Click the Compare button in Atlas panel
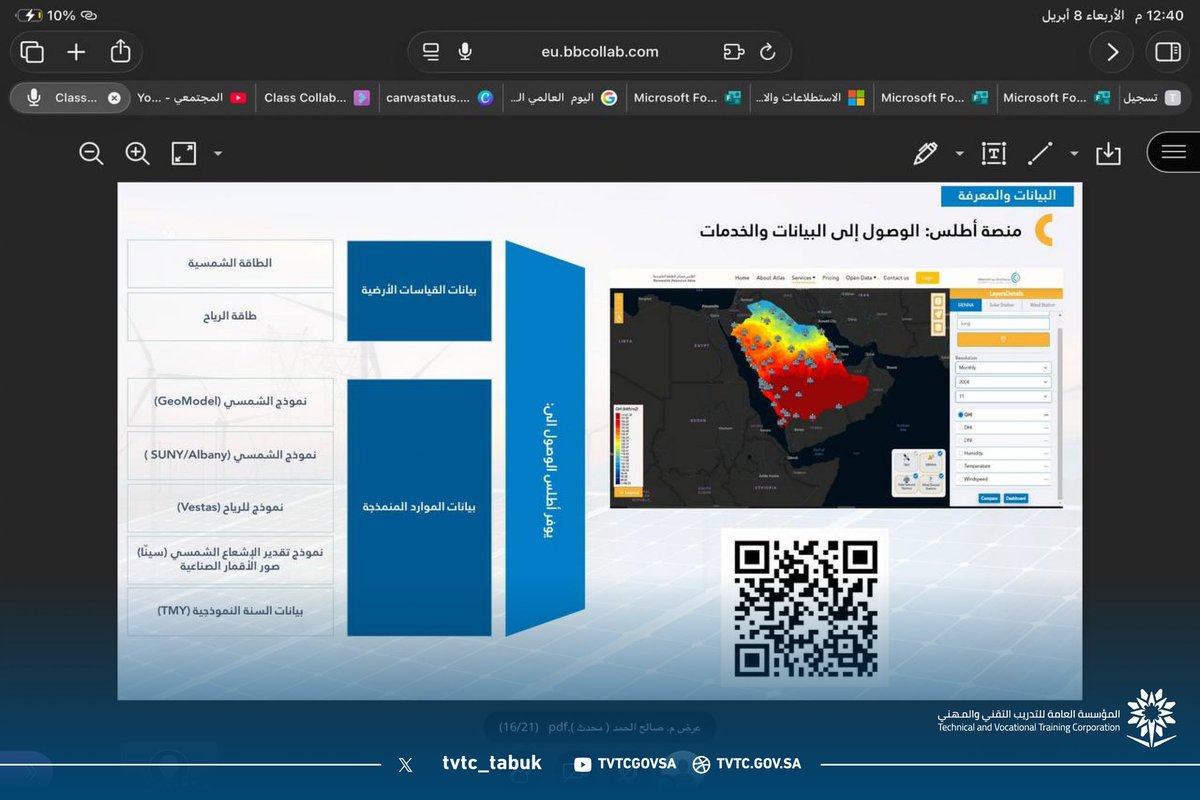Image resolution: width=1200 pixels, height=800 pixels. point(989,498)
